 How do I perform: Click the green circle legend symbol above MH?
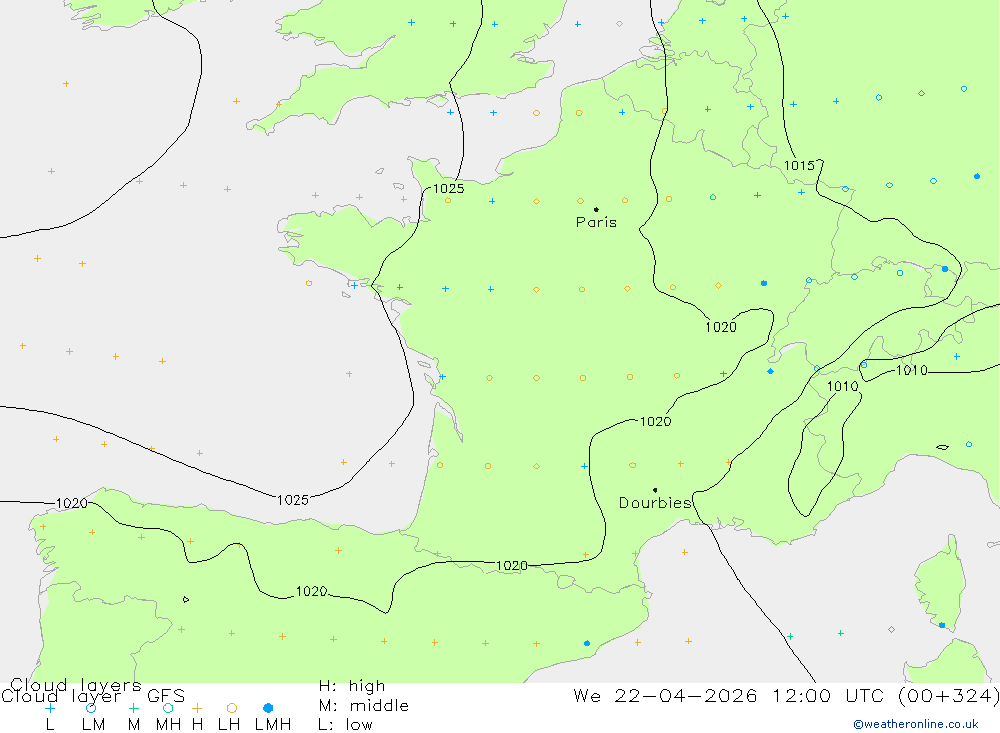pos(168,708)
